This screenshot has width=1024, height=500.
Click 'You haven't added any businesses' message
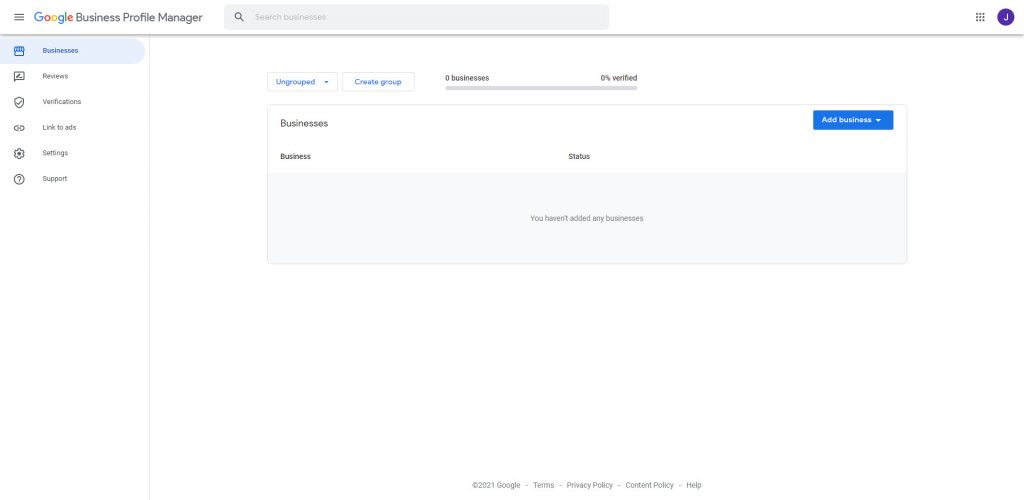pos(586,219)
